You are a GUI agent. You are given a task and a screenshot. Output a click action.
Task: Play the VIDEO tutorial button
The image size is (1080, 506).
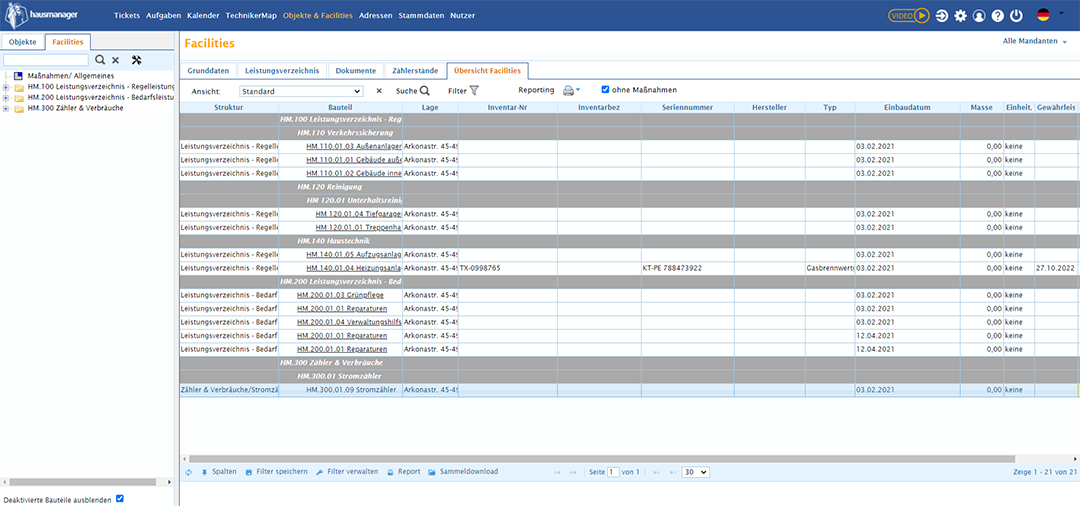point(908,15)
